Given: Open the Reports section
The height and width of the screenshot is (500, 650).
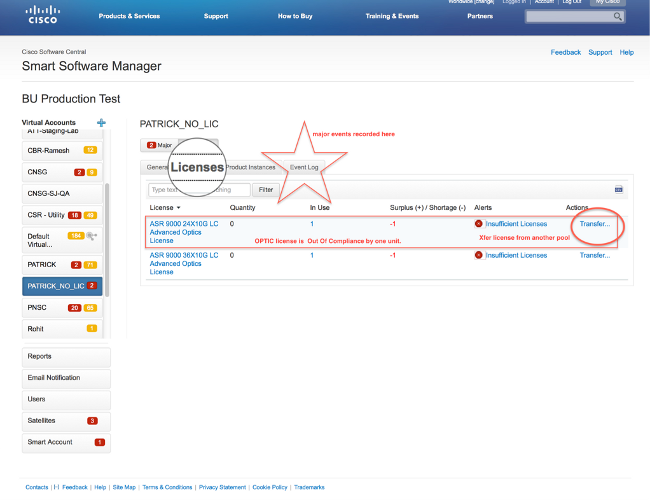Looking at the screenshot, I should tap(66, 356).
